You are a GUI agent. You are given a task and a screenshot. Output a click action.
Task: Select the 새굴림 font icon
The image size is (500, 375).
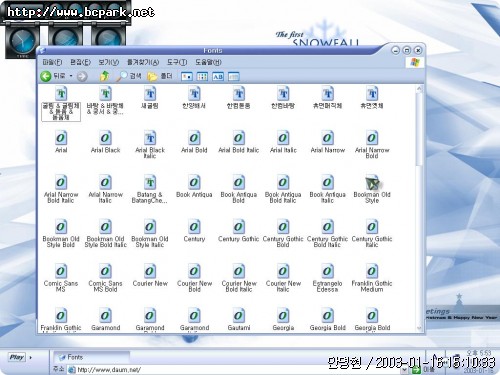tap(150, 94)
